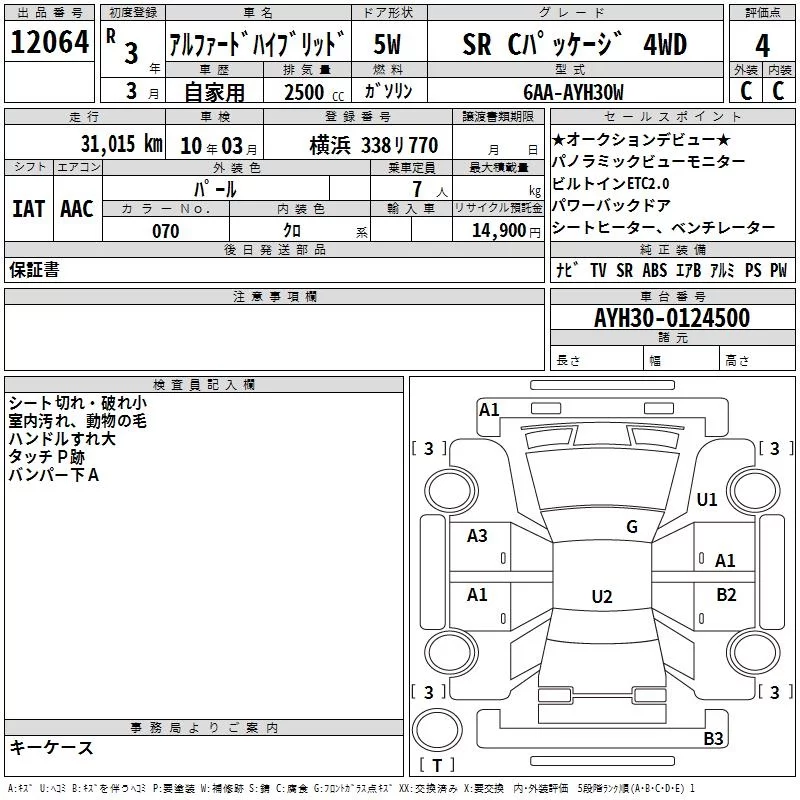Select the front-left wheel on car diagram
Viewport: 800px width, 800px height.
tap(451, 491)
